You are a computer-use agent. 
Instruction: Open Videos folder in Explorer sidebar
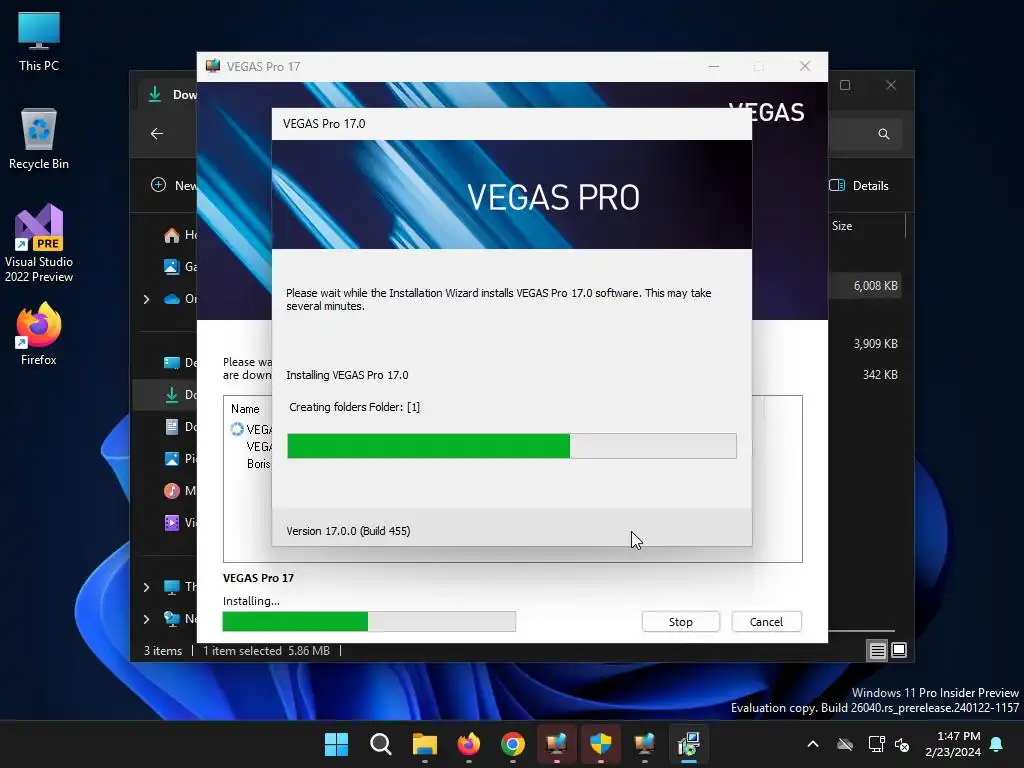click(179, 522)
